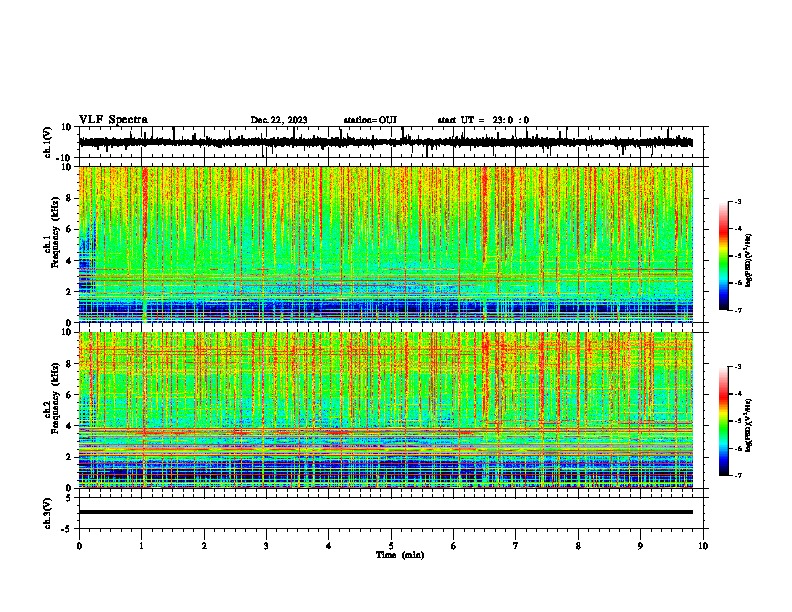The image size is (792, 612).
Task: Click the "2" tick on the Time axis
Action: pos(204,546)
